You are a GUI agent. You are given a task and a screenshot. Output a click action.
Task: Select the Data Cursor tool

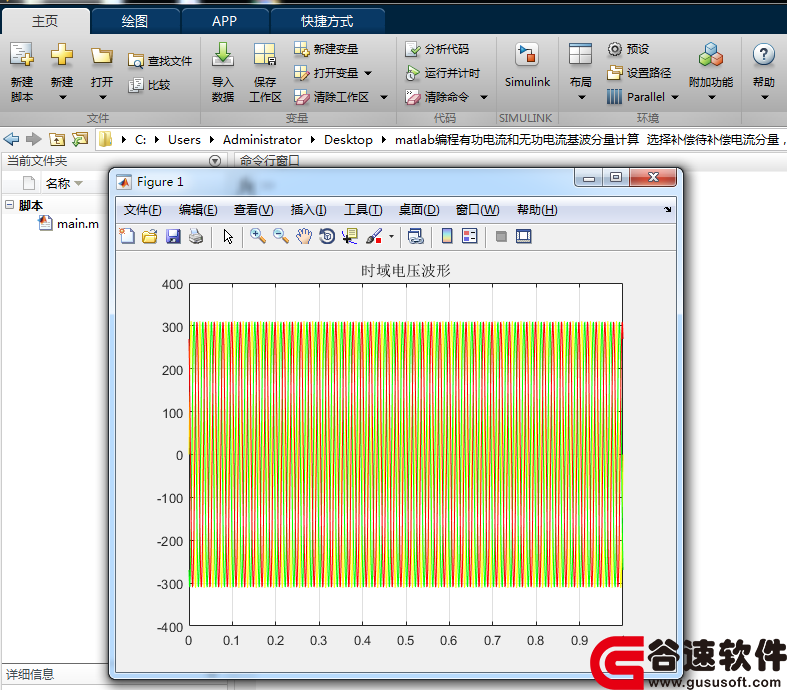click(x=350, y=236)
